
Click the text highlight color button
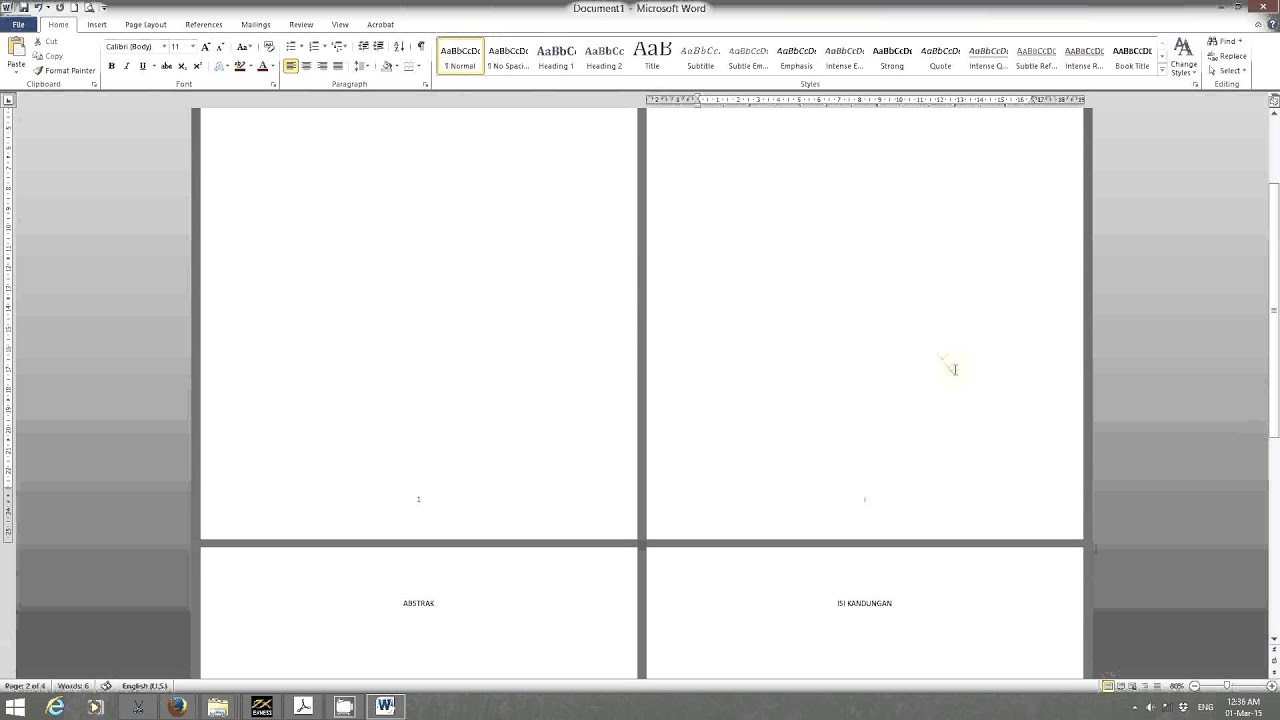(240, 66)
